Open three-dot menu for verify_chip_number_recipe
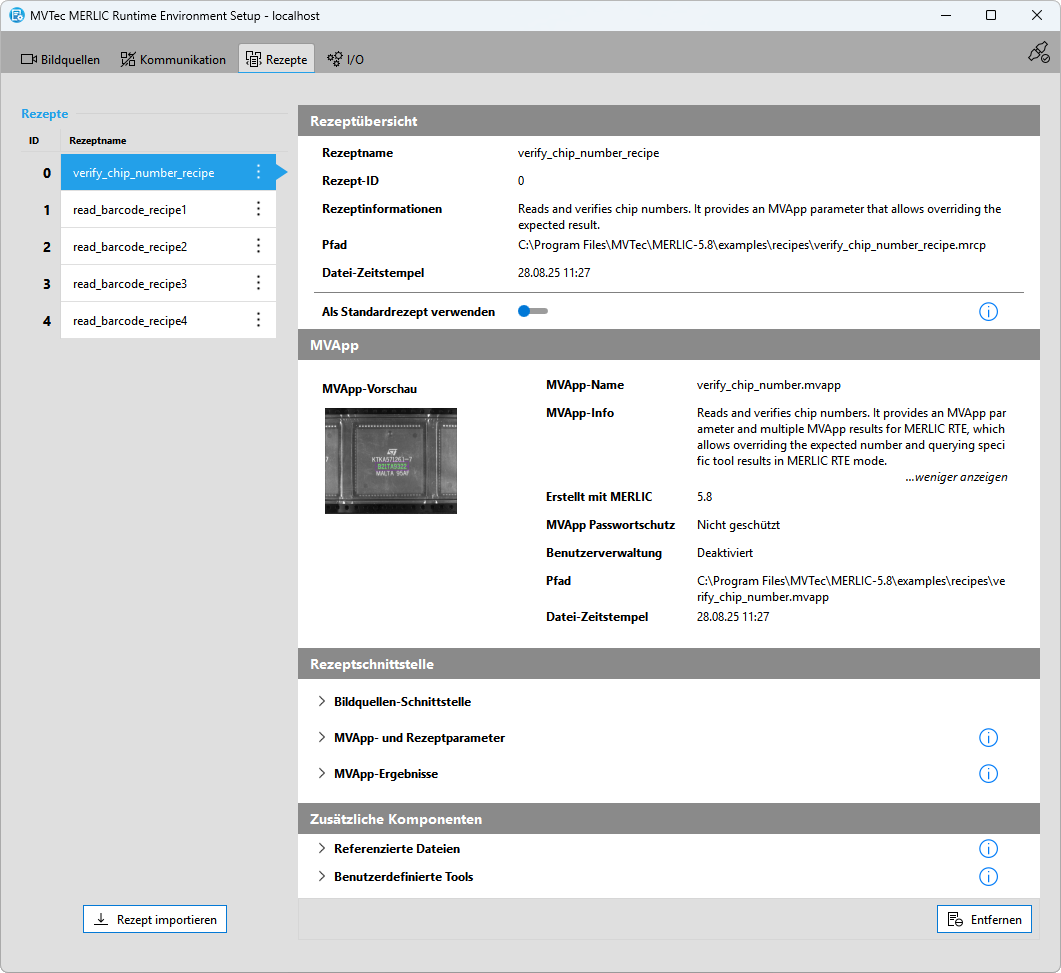This screenshot has height=973, width=1061. tap(258, 172)
